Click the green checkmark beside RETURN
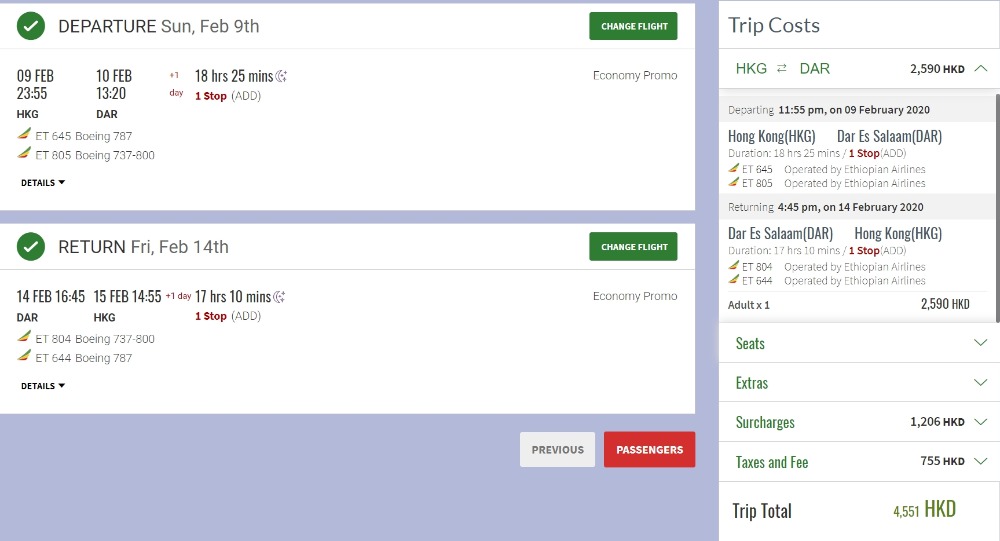The height and width of the screenshot is (541, 1000). 31,247
